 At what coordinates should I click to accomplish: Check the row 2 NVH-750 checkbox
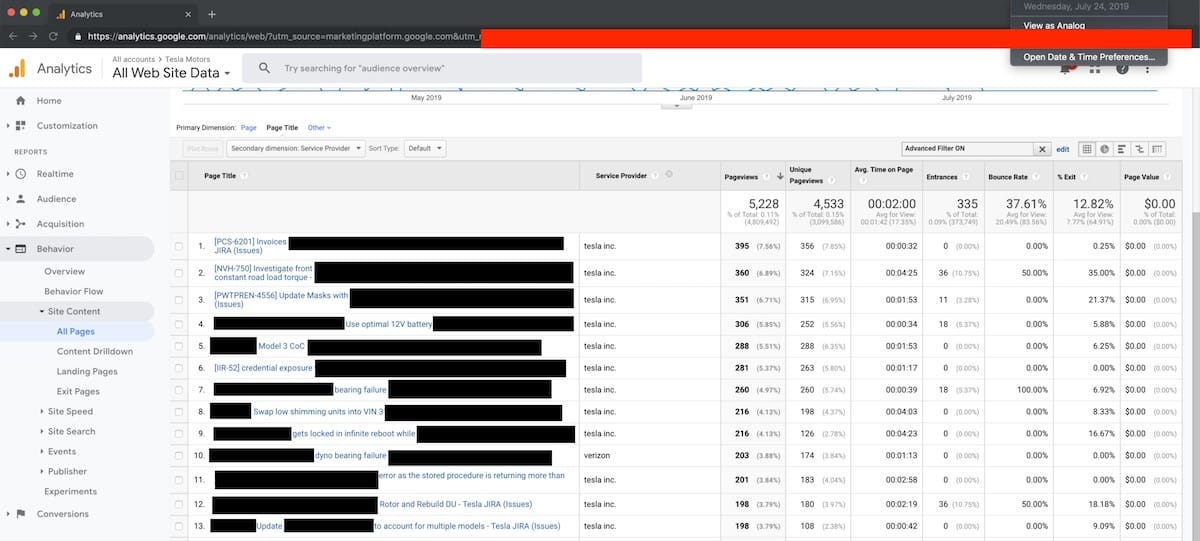[179, 272]
